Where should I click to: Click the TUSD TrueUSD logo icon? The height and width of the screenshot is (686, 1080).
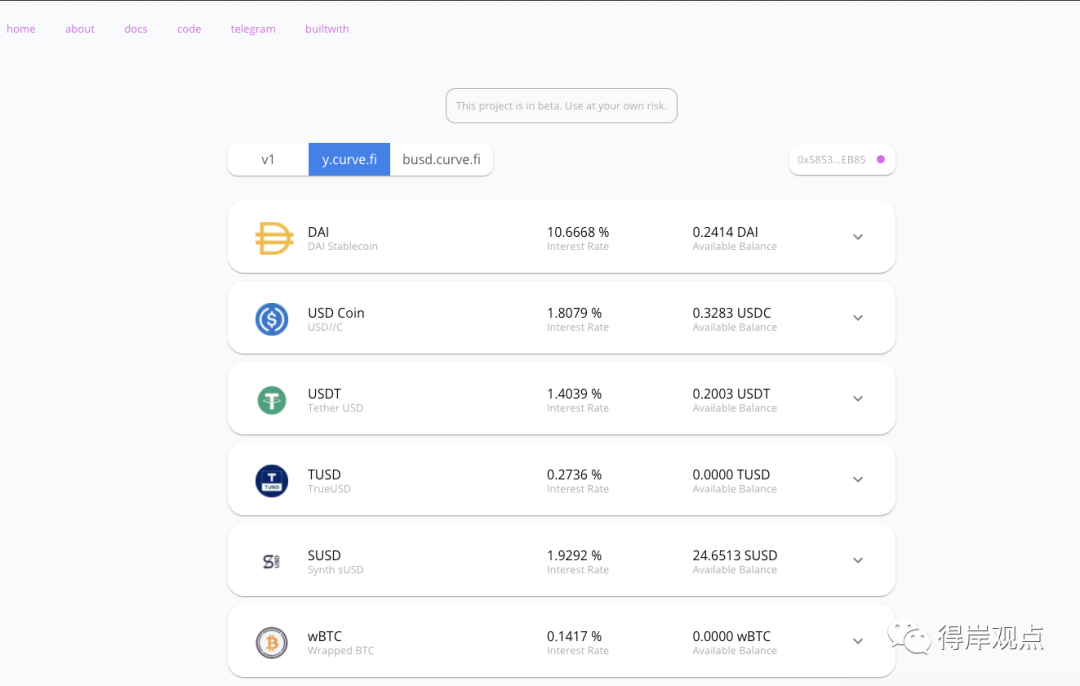[x=272, y=481]
